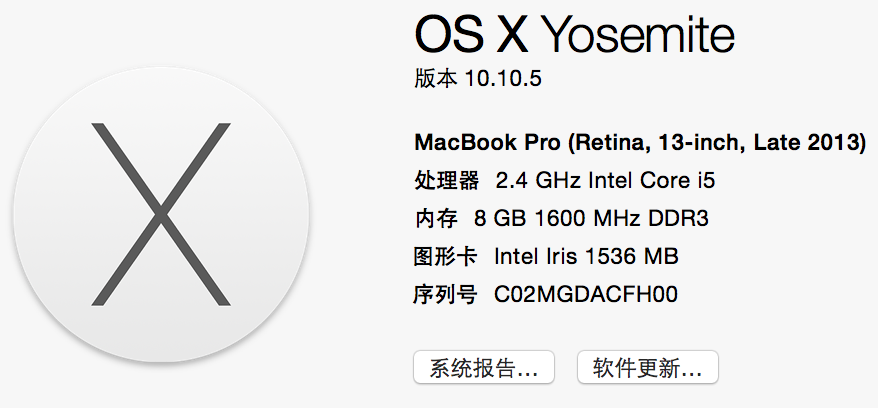Click the 内存 memory label
This screenshot has height=408, width=878.
tap(435, 219)
